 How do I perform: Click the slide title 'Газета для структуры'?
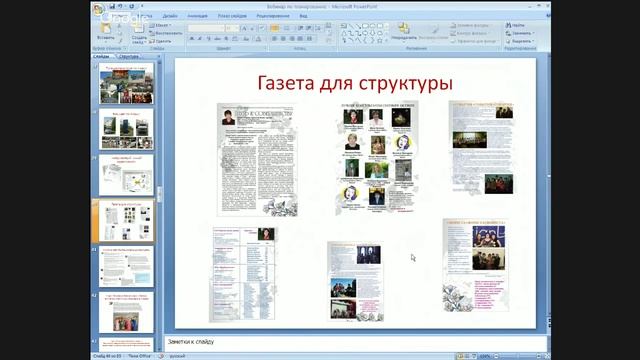point(355,83)
